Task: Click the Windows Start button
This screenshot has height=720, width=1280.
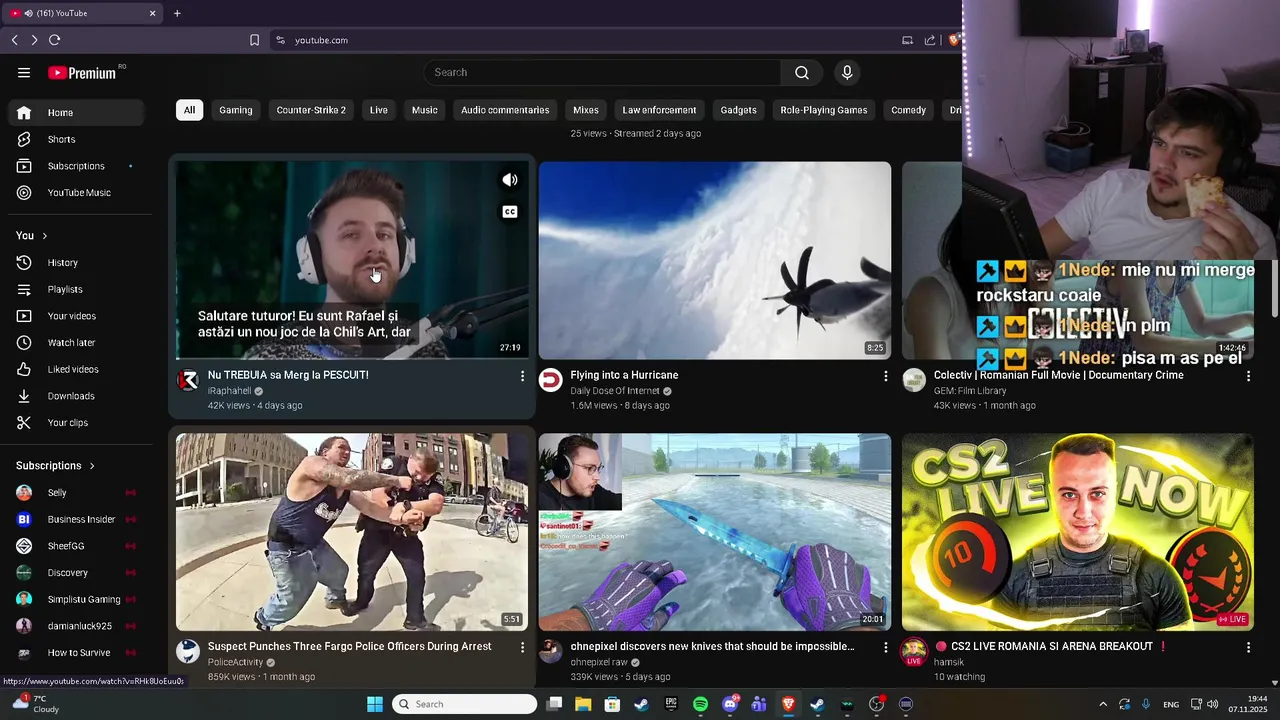Action: click(x=375, y=704)
